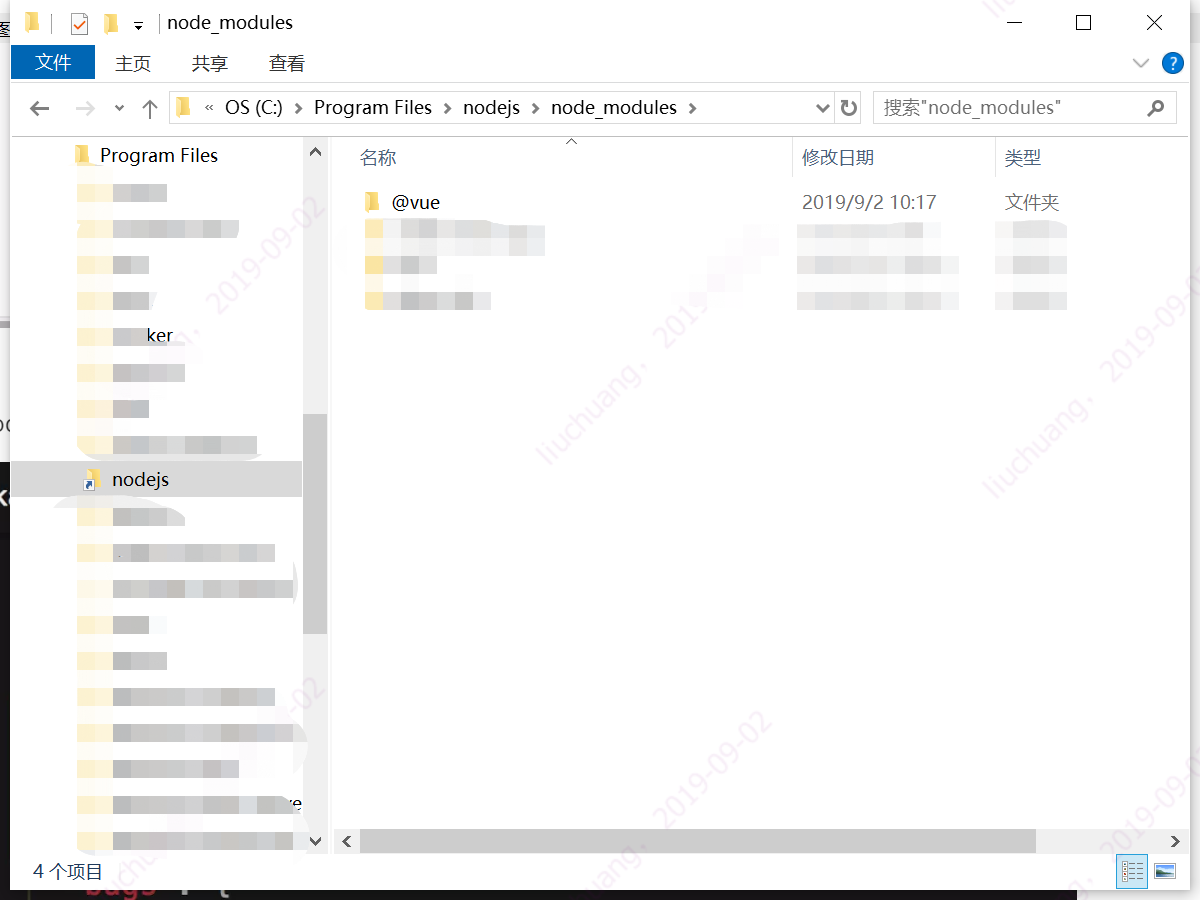The height and width of the screenshot is (900, 1200).
Task: Open the address bar history dropdown
Action: tap(822, 107)
